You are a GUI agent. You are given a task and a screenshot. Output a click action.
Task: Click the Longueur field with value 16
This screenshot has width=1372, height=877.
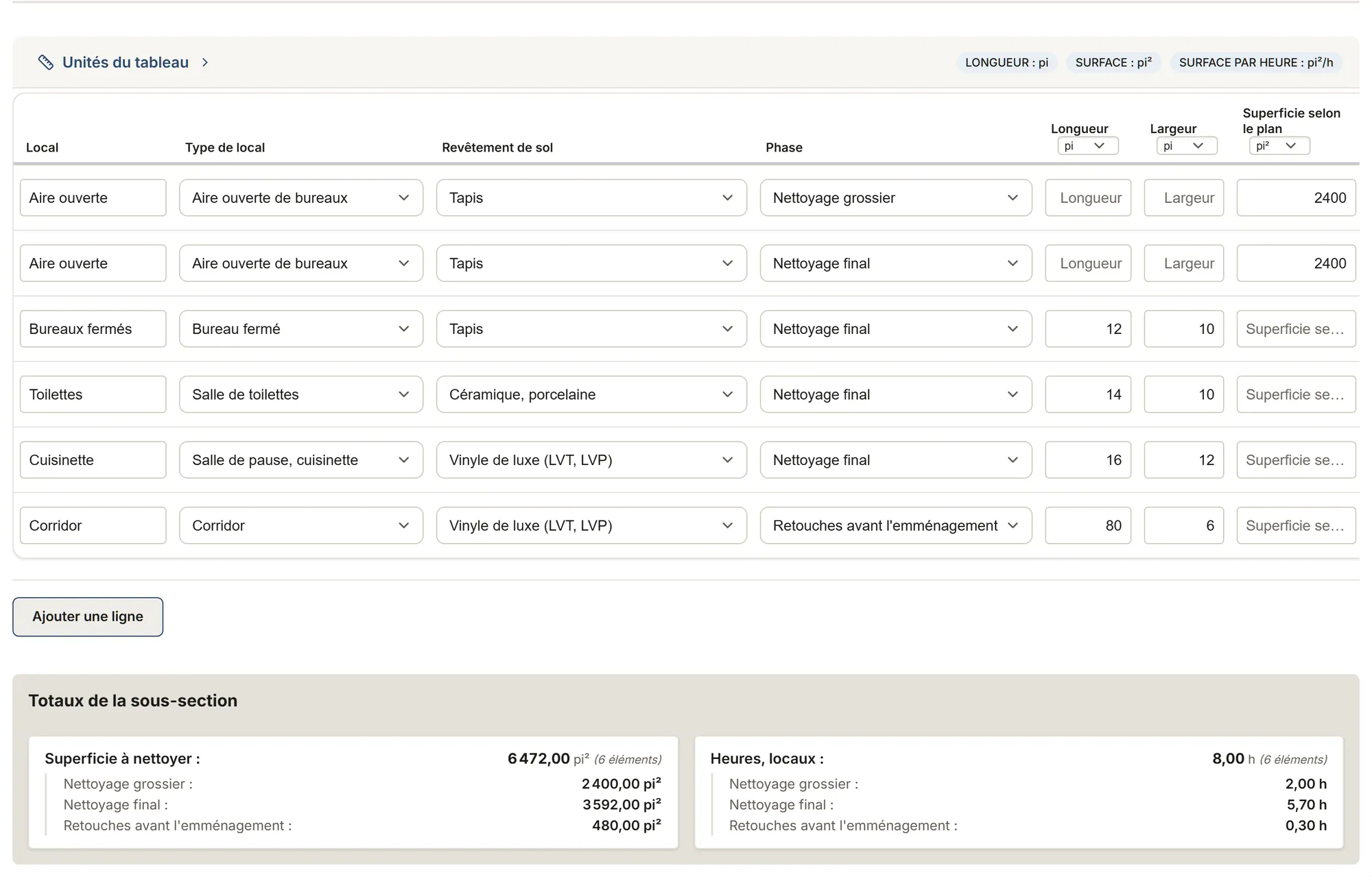(1088, 459)
